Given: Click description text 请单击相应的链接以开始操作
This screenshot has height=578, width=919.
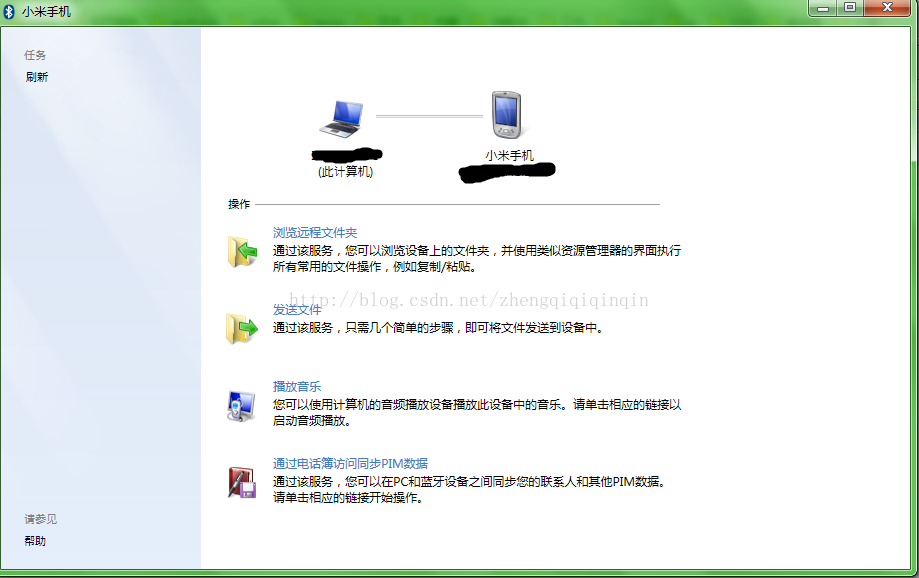Looking at the screenshot, I should click(469, 489).
